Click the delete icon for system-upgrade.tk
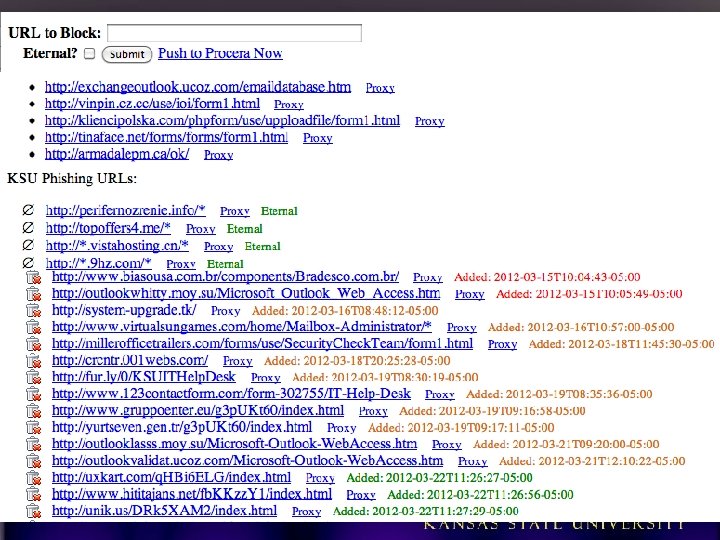 click(x=34, y=311)
